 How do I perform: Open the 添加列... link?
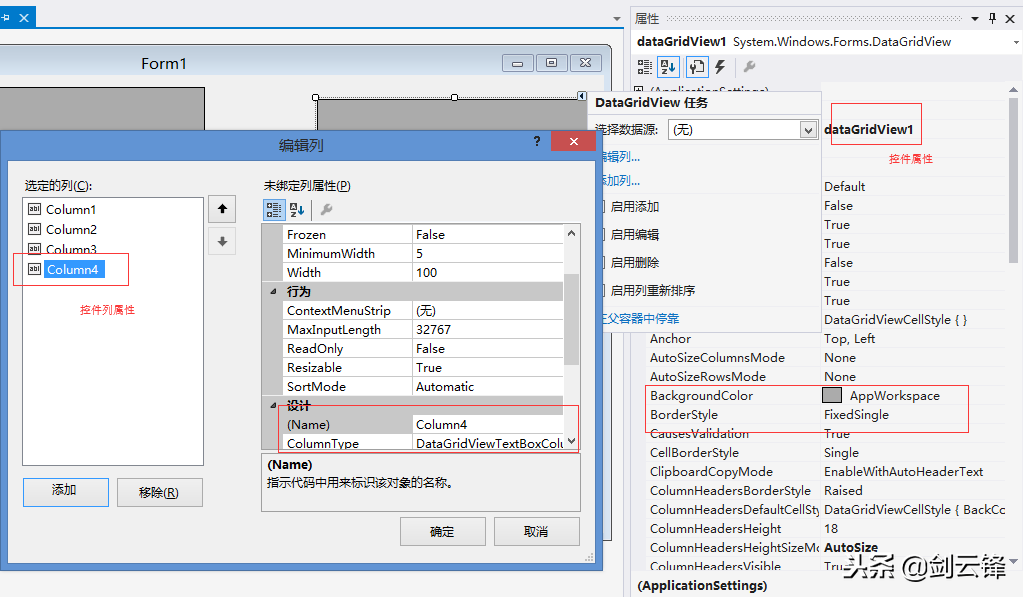[x=620, y=181]
